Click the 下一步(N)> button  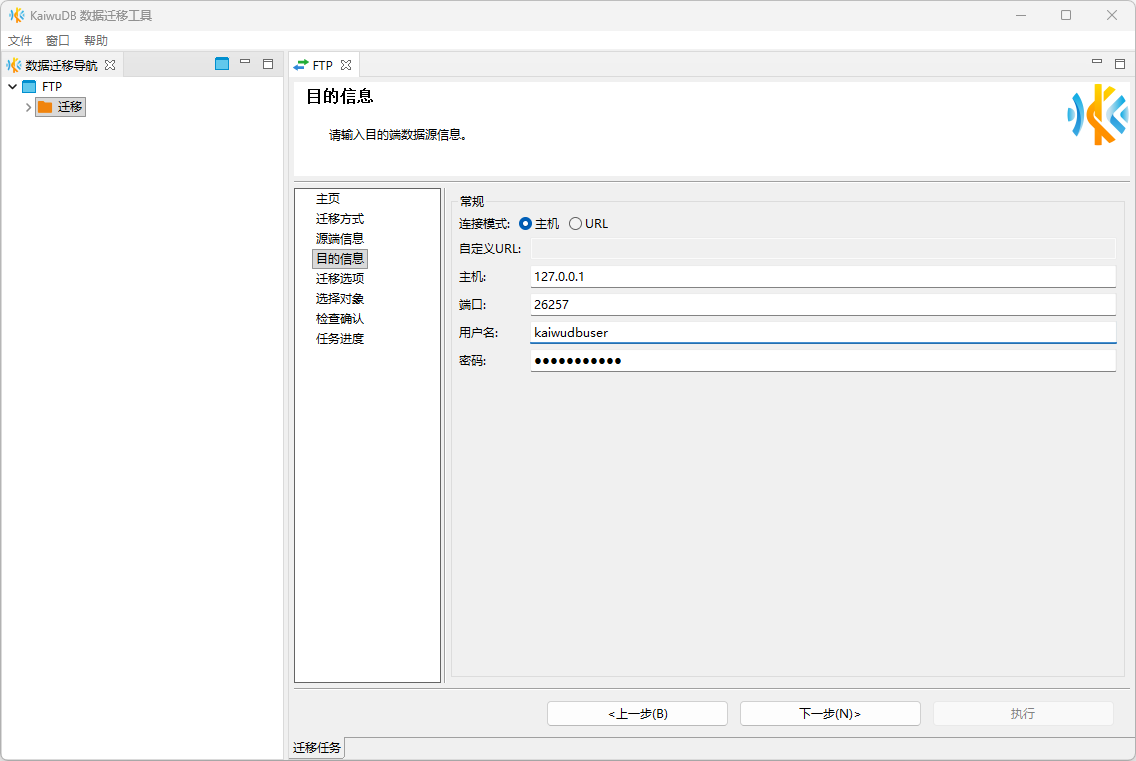click(x=830, y=713)
